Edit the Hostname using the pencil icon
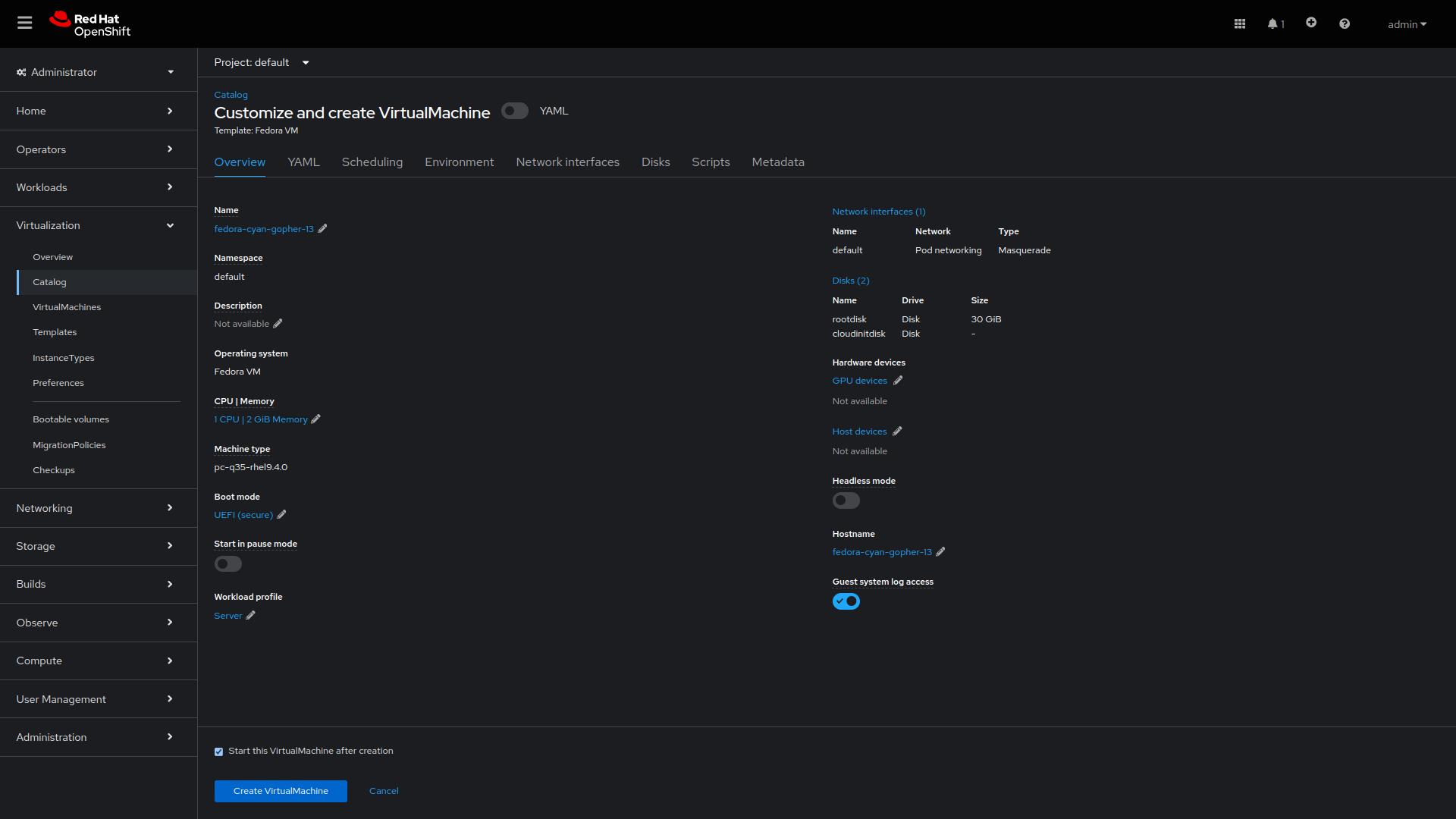Screen dimensions: 1456x819 (x=940, y=552)
